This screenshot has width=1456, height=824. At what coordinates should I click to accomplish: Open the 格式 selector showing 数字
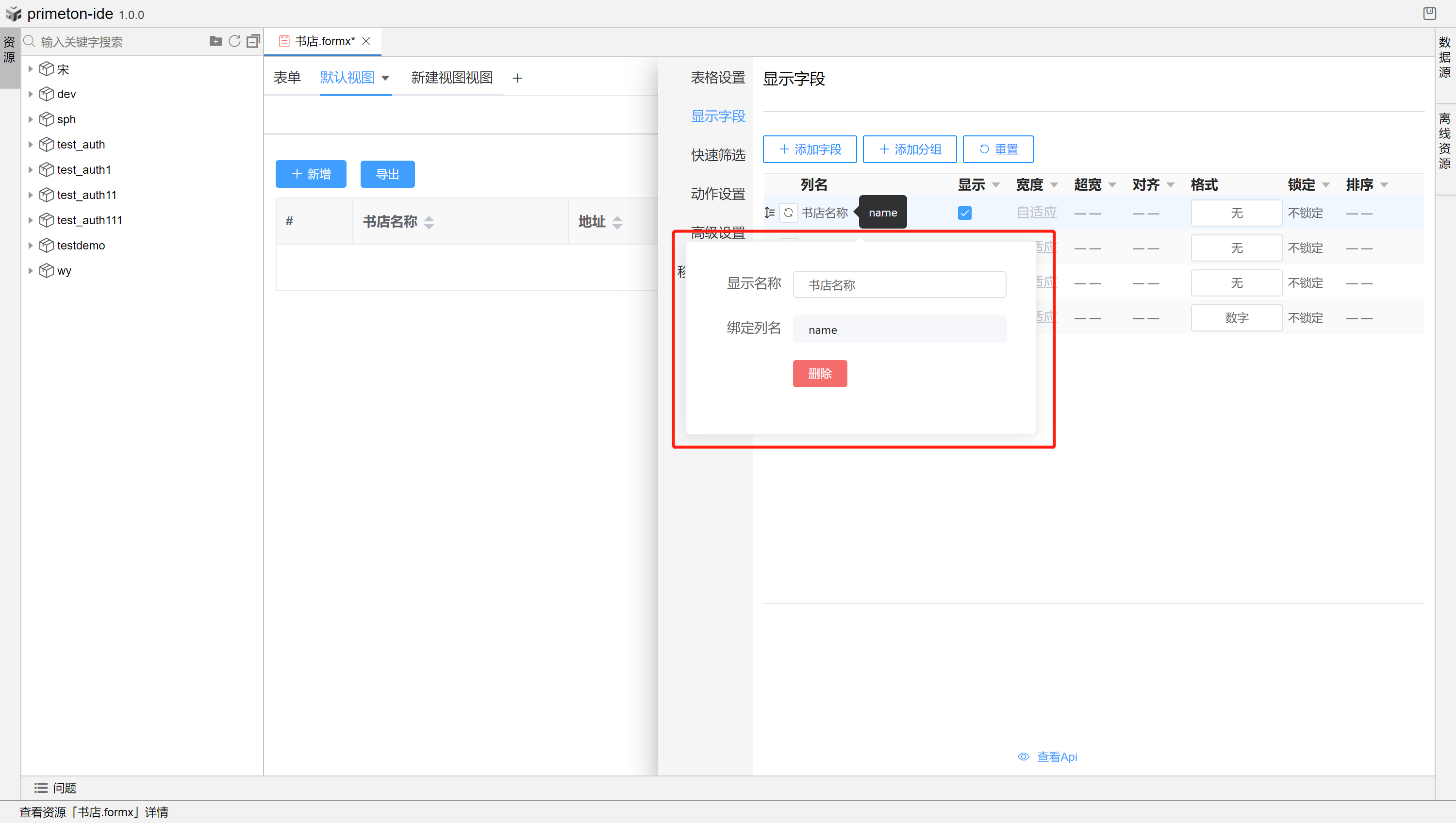click(x=1237, y=318)
